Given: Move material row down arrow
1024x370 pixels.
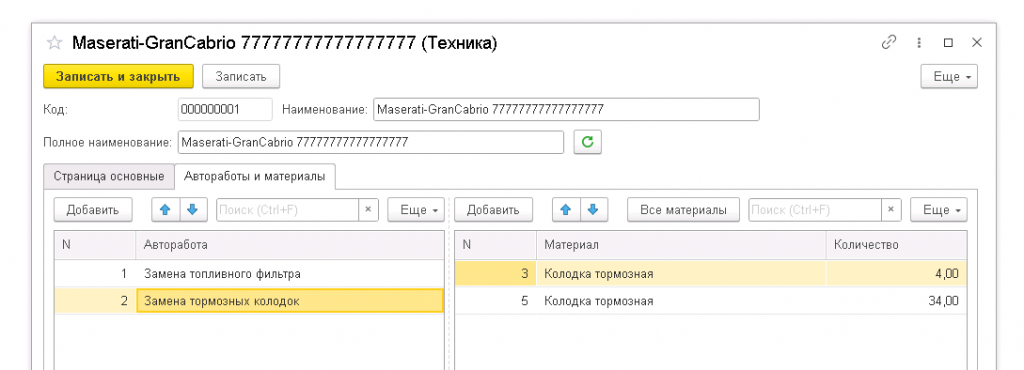Looking at the screenshot, I should tap(594, 209).
